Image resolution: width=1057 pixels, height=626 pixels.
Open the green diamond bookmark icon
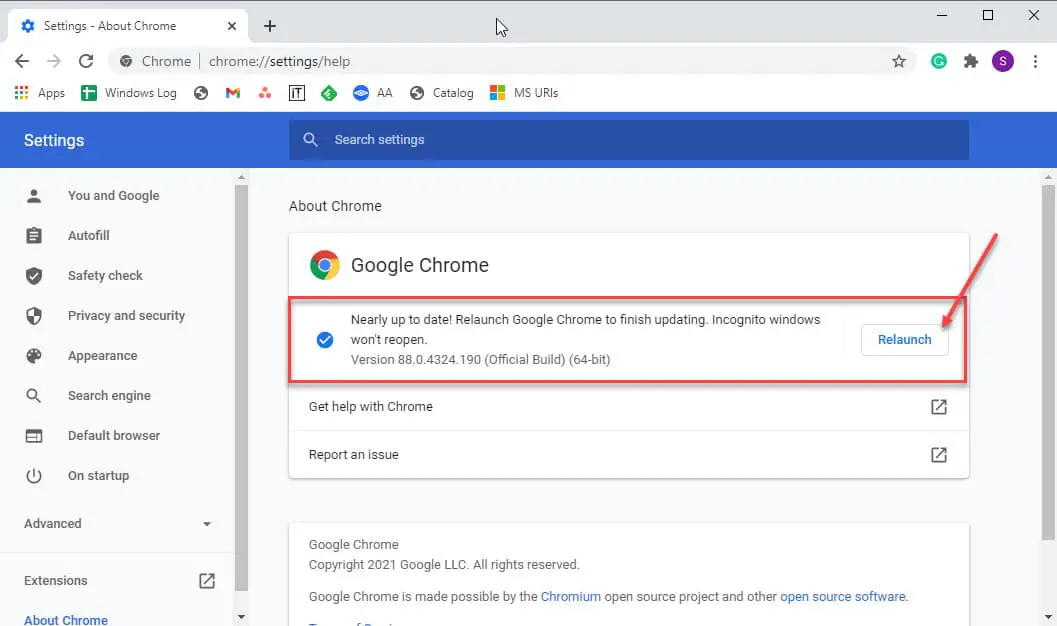pyautogui.click(x=329, y=93)
